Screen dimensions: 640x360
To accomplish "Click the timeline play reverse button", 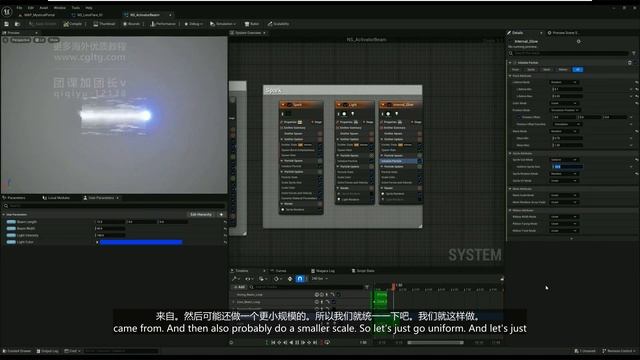I will tap(291, 342).
